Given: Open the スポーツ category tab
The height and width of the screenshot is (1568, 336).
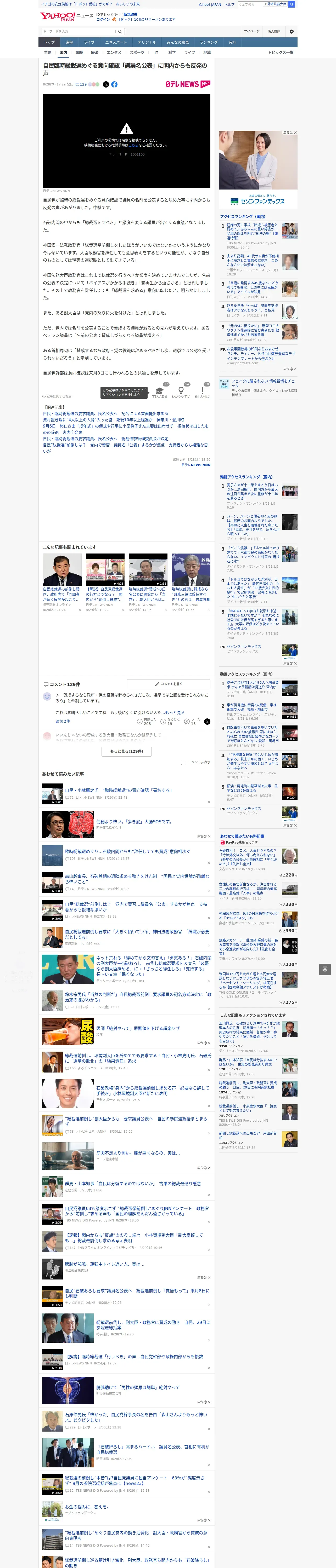Looking at the screenshot, I should click(137, 52).
